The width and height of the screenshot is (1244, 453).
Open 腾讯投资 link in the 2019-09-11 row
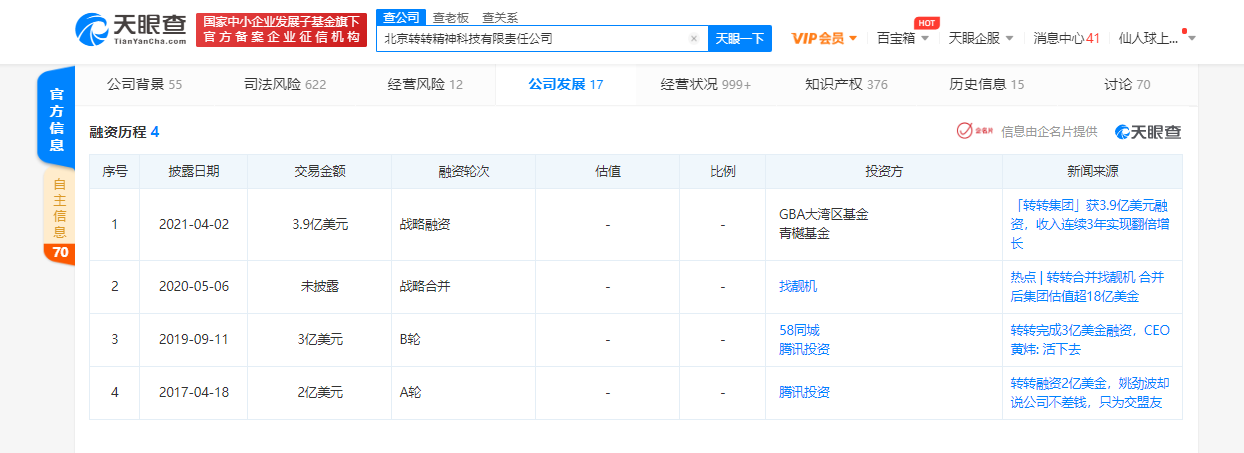coord(804,349)
